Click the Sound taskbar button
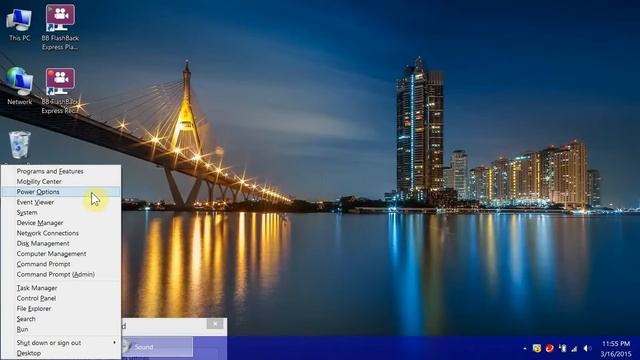 (157, 347)
